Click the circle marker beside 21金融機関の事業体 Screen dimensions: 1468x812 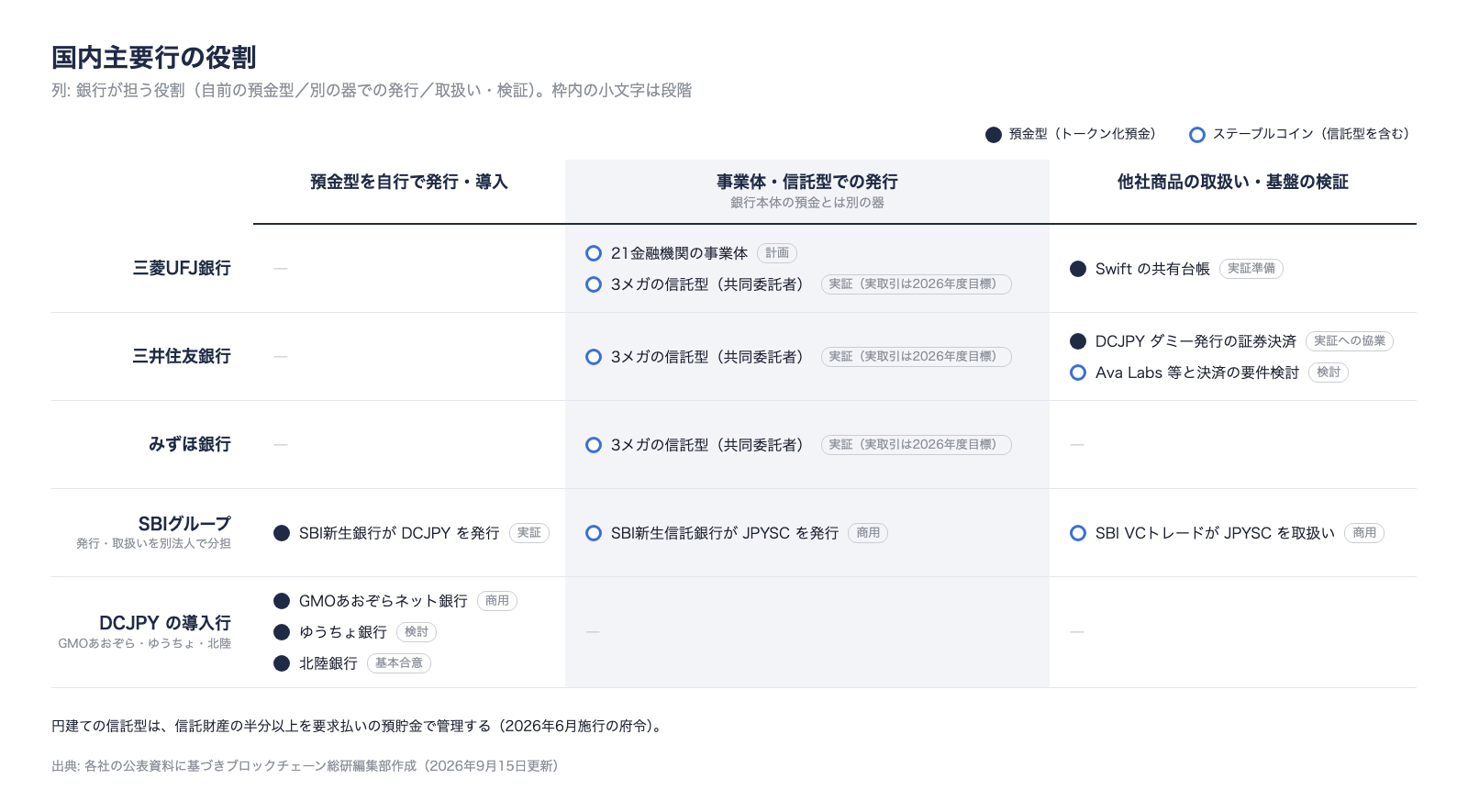[x=594, y=253]
